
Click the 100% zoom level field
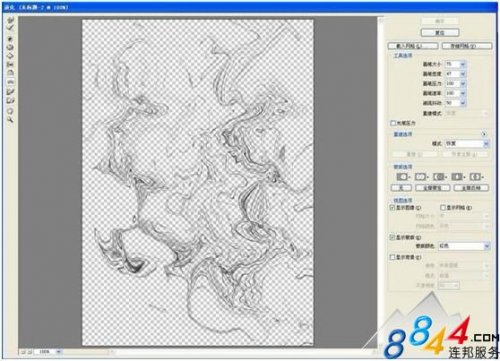(x=44, y=351)
